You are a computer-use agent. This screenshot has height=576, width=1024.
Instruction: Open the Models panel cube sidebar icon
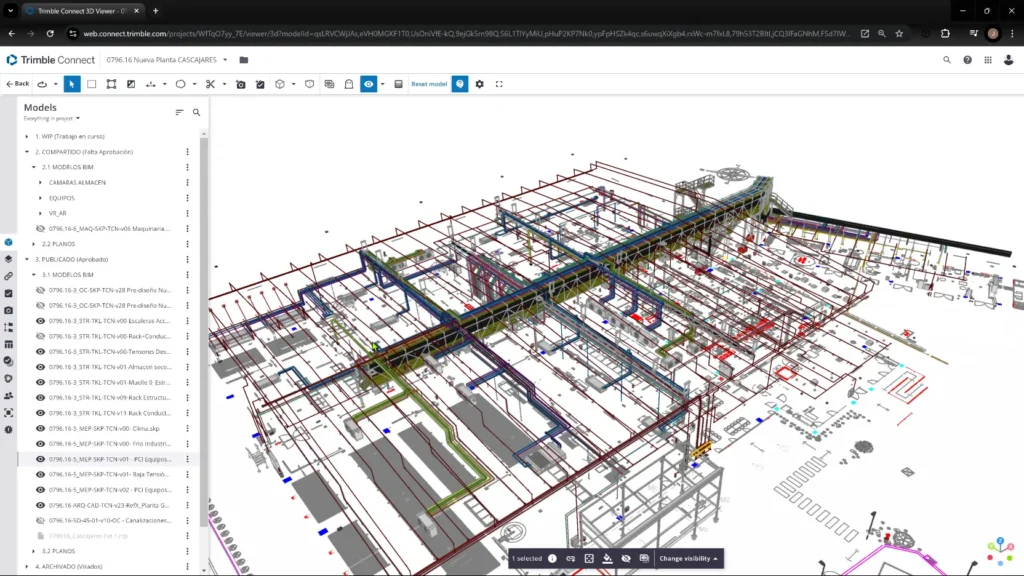[x=8, y=242]
